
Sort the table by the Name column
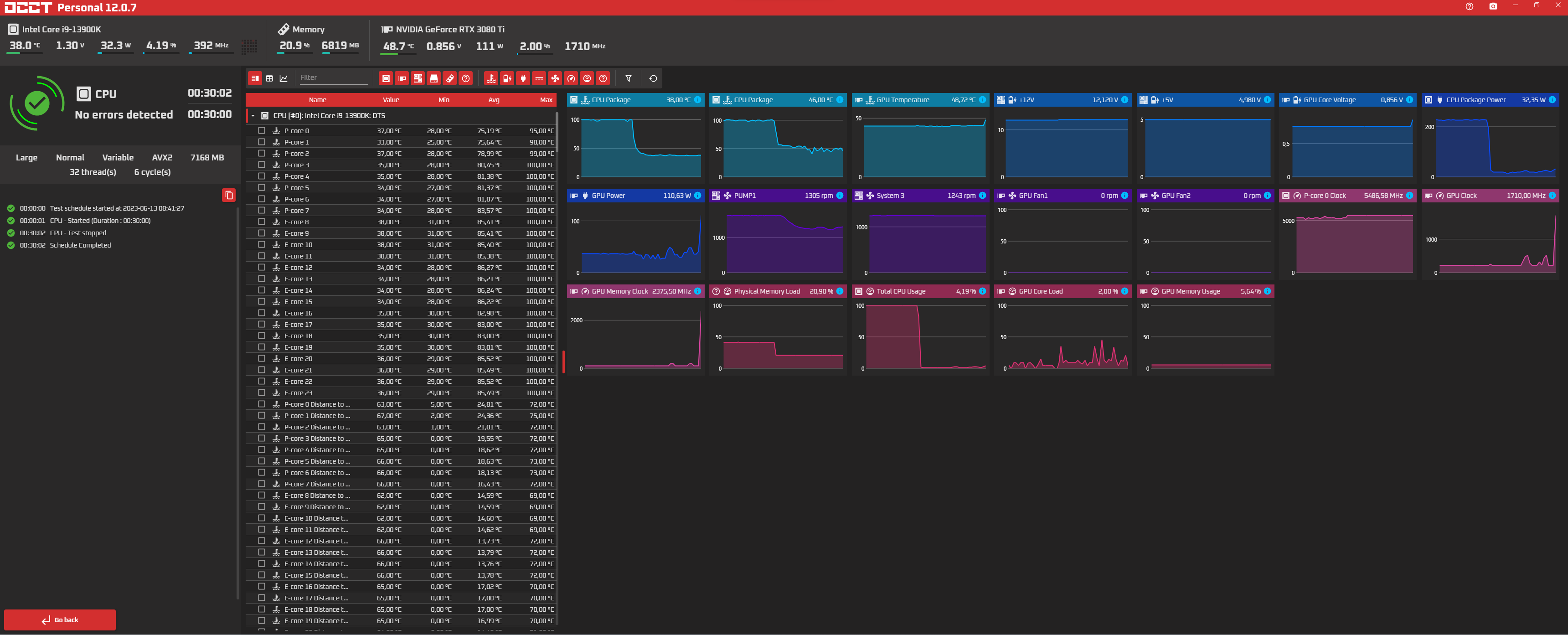point(317,100)
